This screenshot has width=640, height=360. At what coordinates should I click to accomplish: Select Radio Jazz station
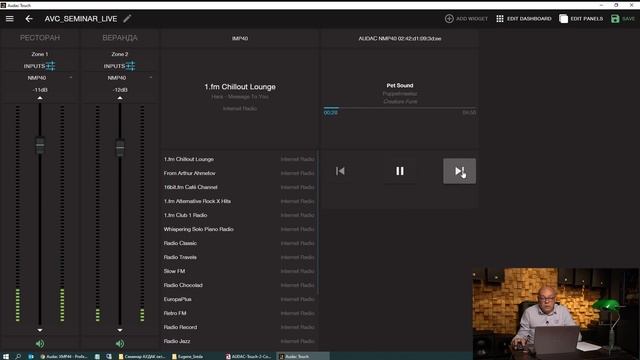pos(239,341)
